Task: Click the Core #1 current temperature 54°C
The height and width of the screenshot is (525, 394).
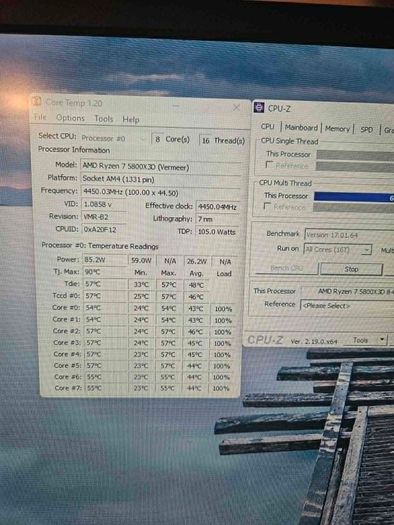Action: 105,319
